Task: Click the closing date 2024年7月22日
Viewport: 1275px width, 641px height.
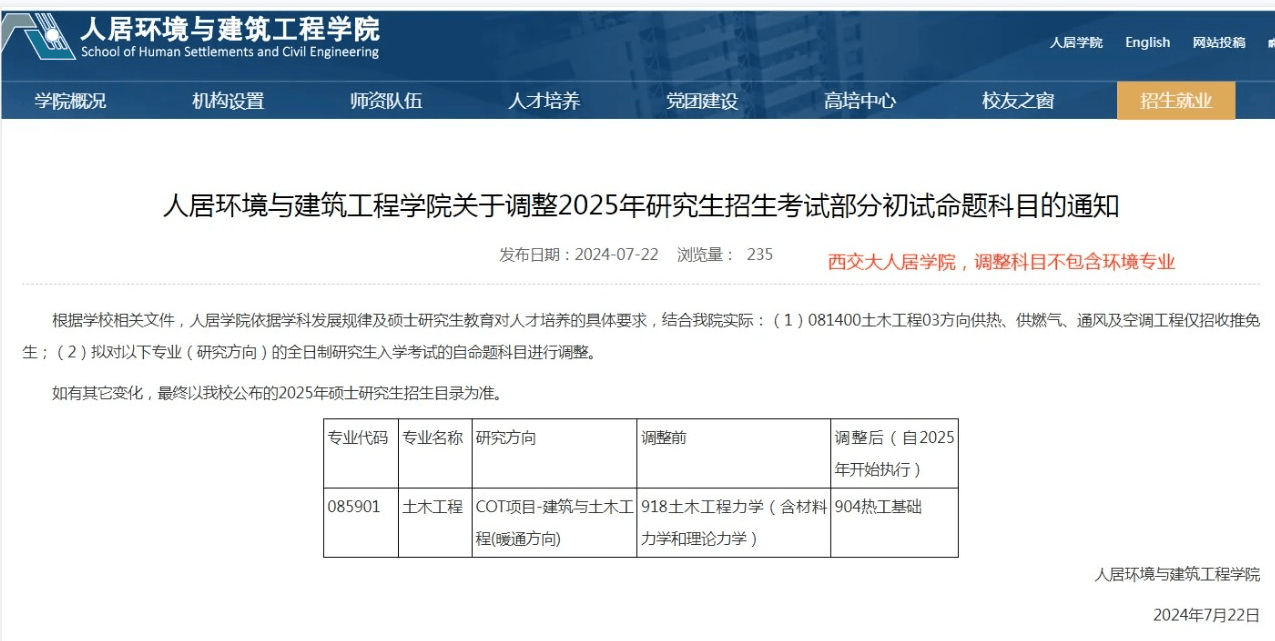Action: [1206, 614]
